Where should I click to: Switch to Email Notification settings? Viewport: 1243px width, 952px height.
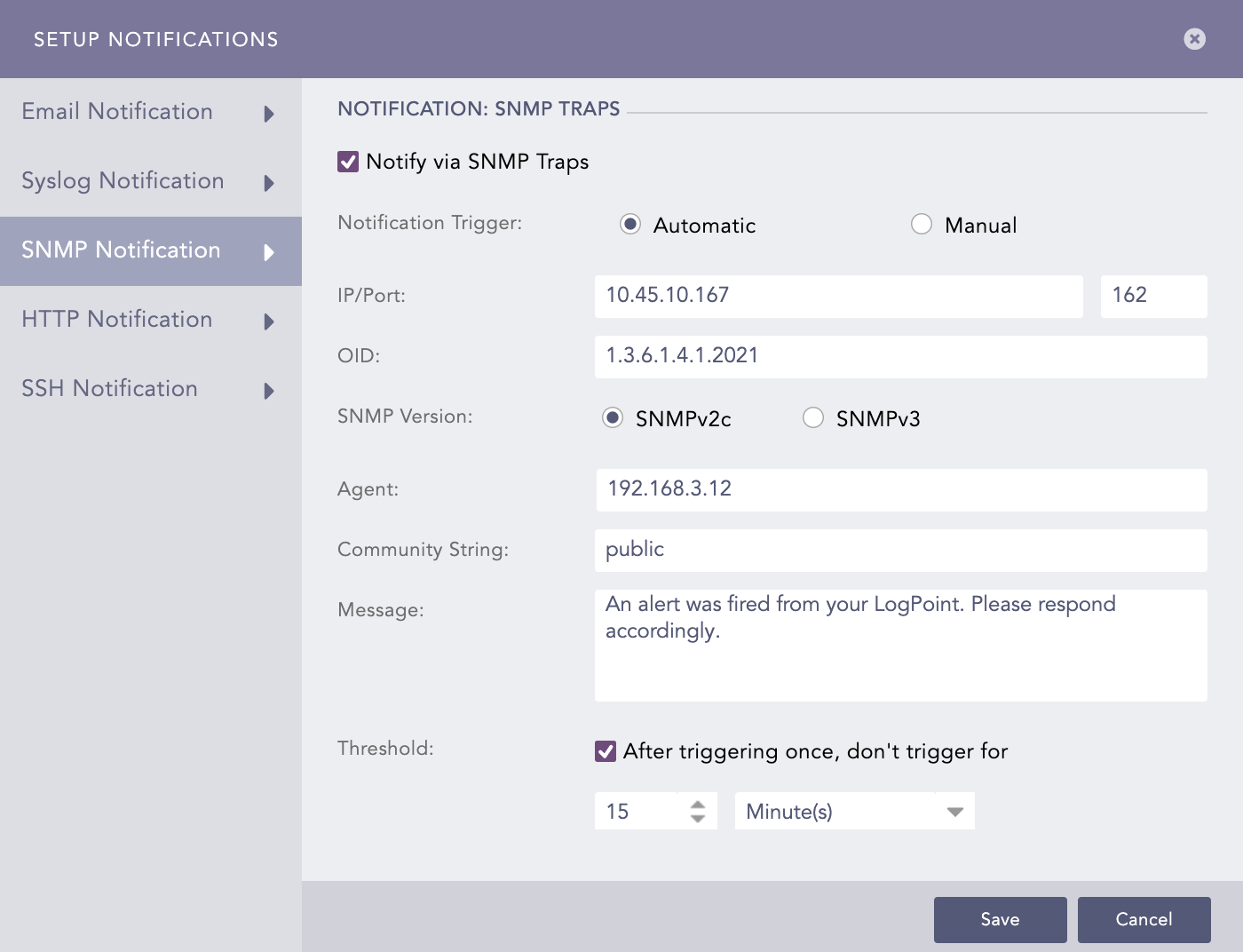[x=116, y=112]
